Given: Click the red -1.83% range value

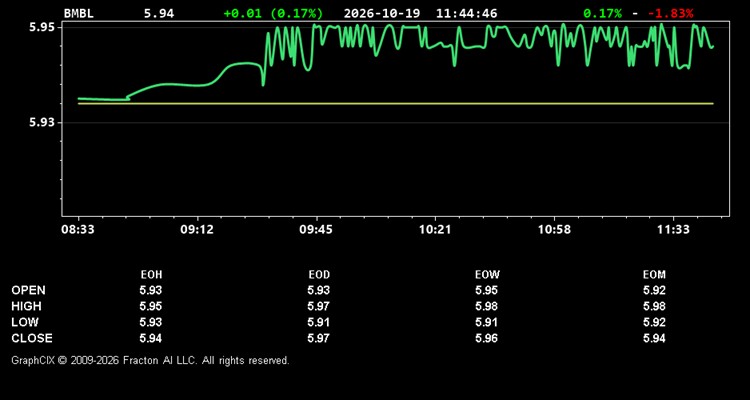Looking at the screenshot, I should coord(671,13).
